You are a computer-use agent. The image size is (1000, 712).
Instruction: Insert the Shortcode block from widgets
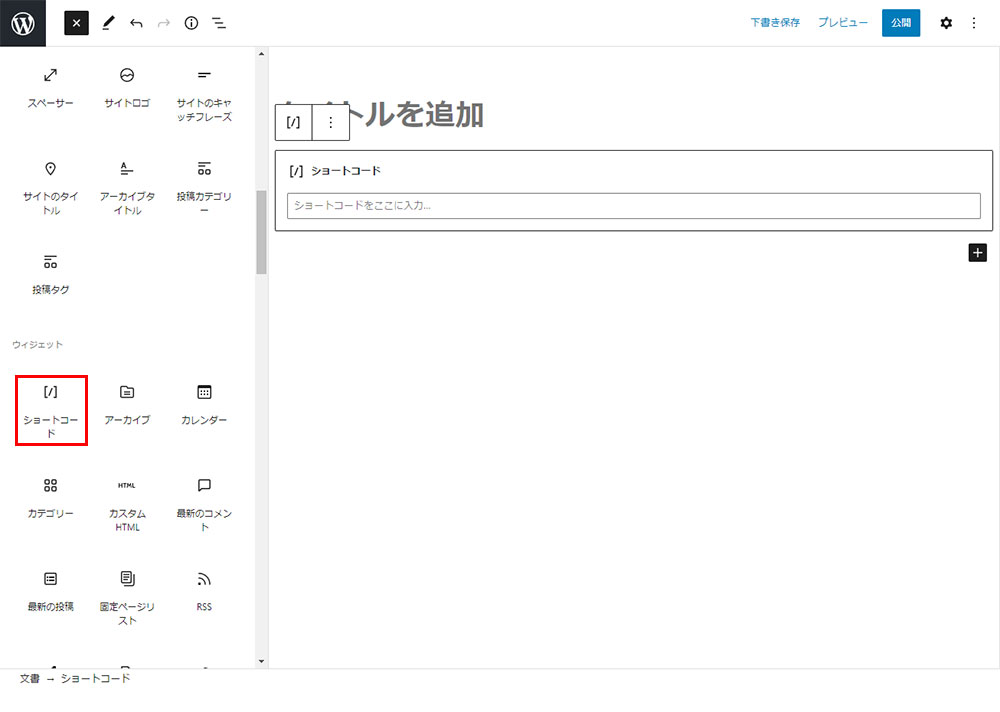click(x=51, y=410)
